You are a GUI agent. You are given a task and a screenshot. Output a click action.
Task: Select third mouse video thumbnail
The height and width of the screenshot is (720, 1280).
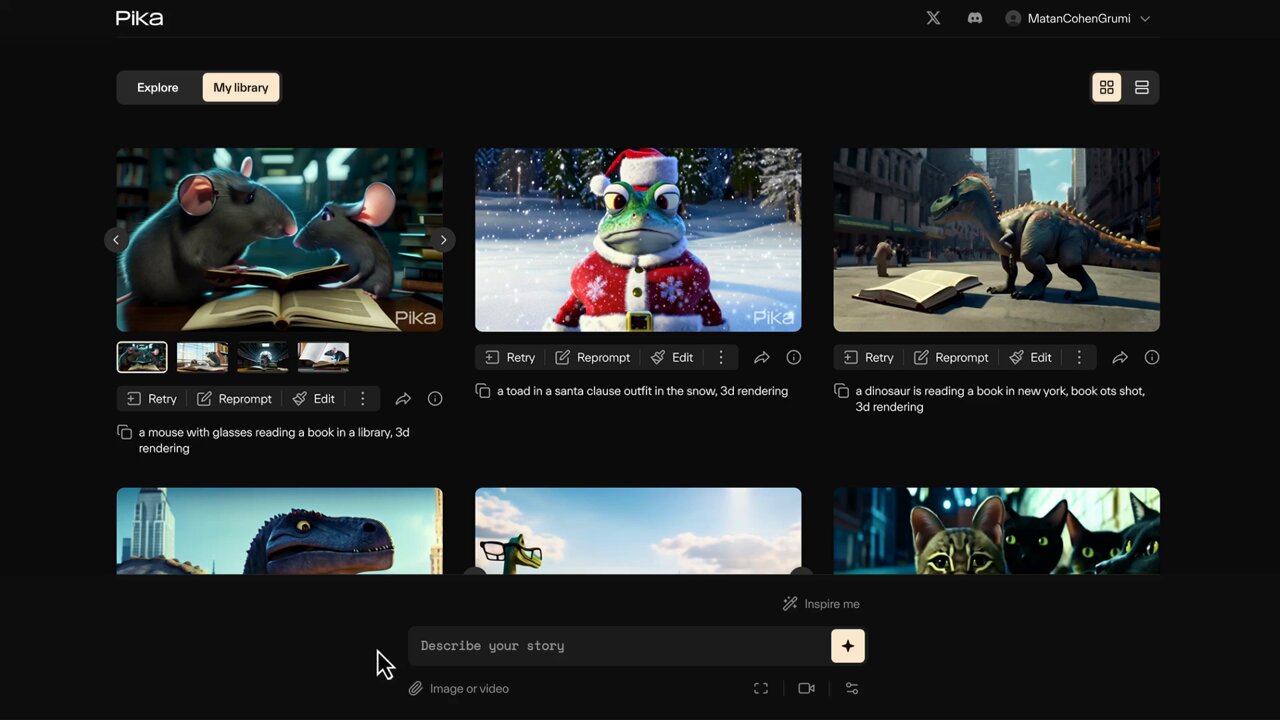263,357
